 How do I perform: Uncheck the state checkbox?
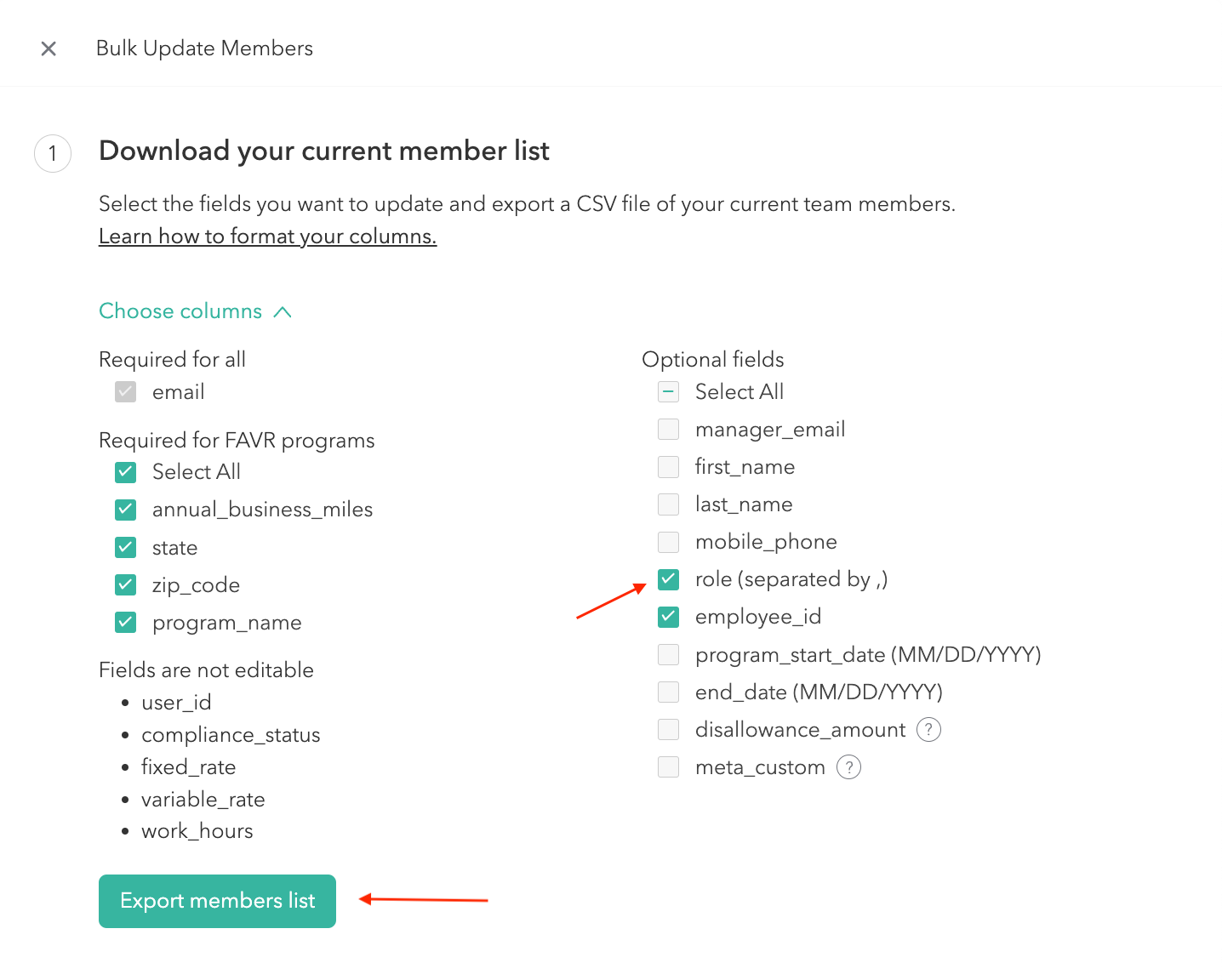click(126, 547)
